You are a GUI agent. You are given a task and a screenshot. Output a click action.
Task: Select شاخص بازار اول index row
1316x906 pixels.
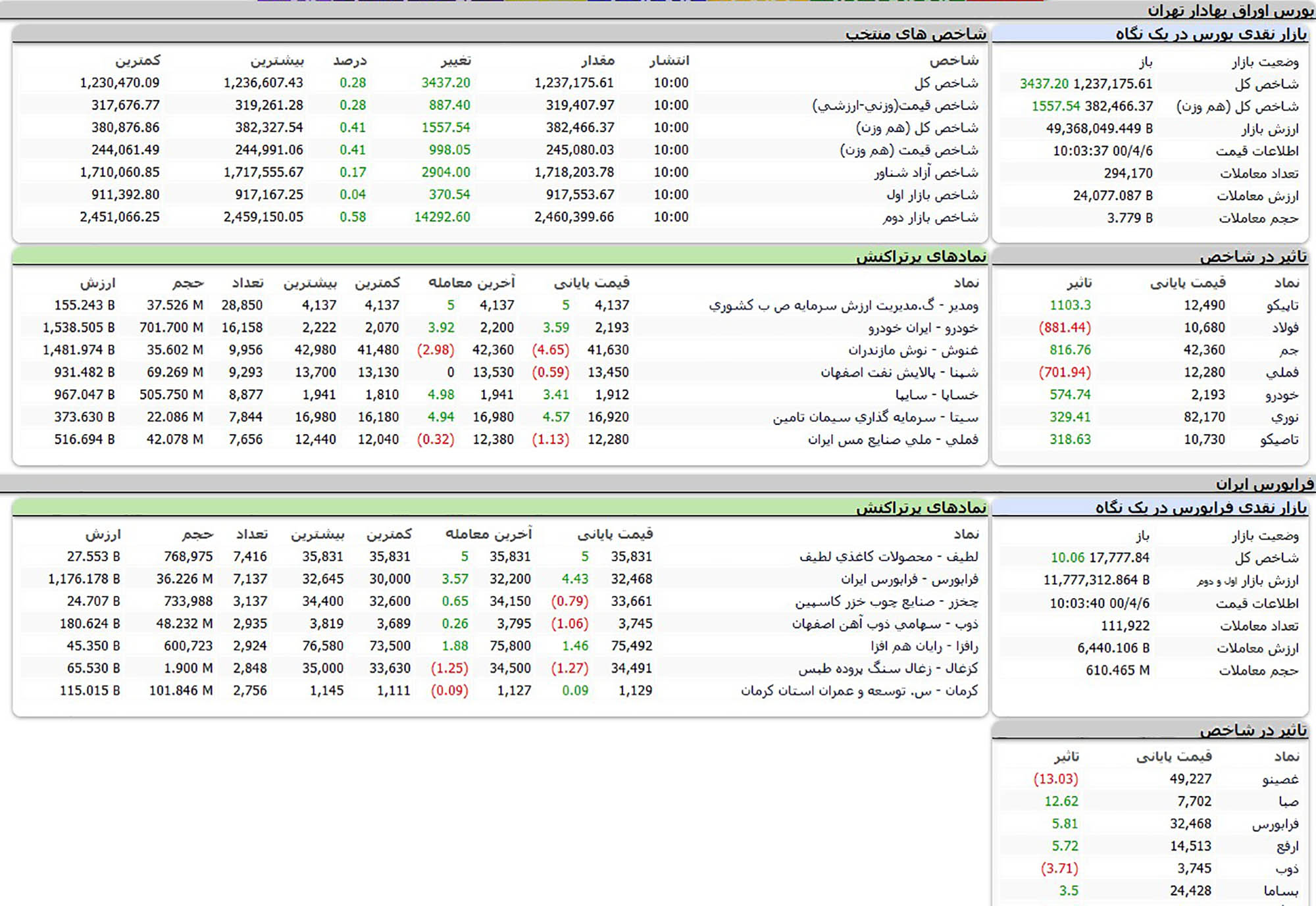click(932, 195)
